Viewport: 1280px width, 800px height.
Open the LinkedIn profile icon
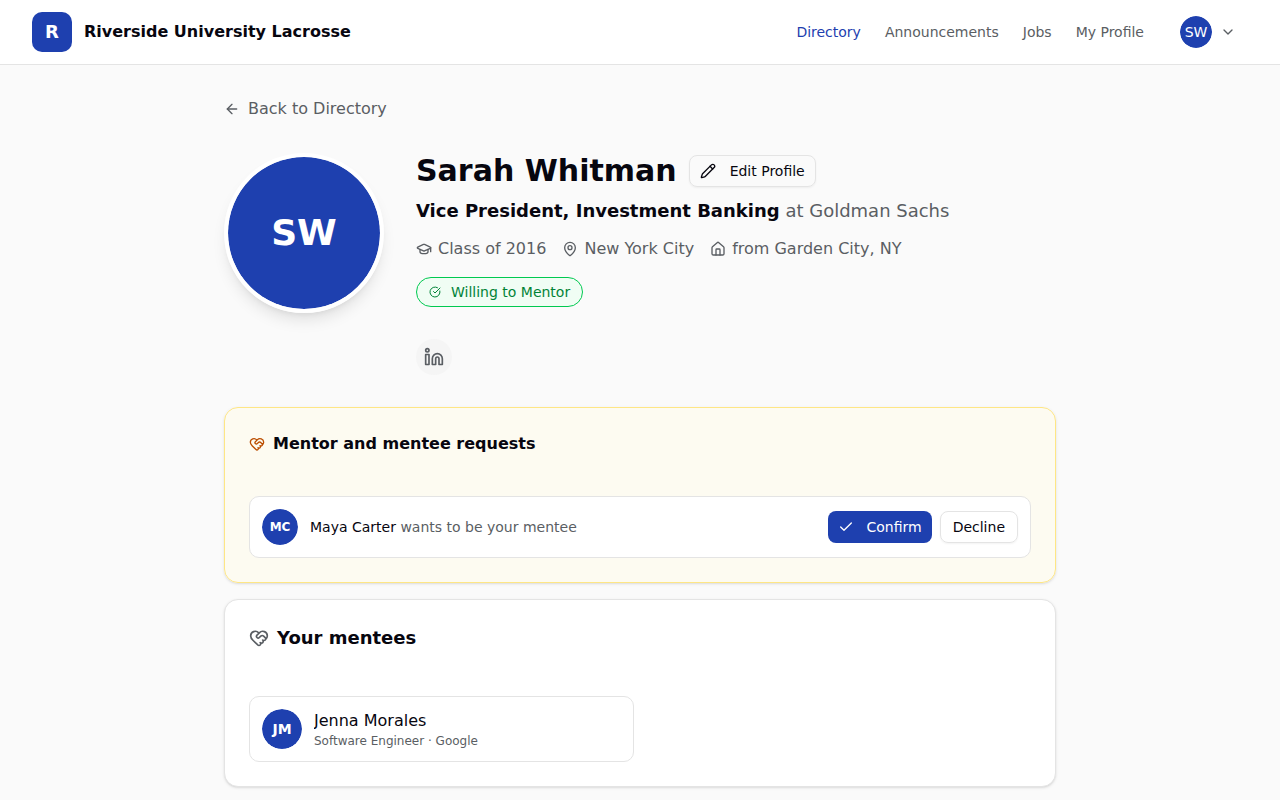[x=434, y=357]
